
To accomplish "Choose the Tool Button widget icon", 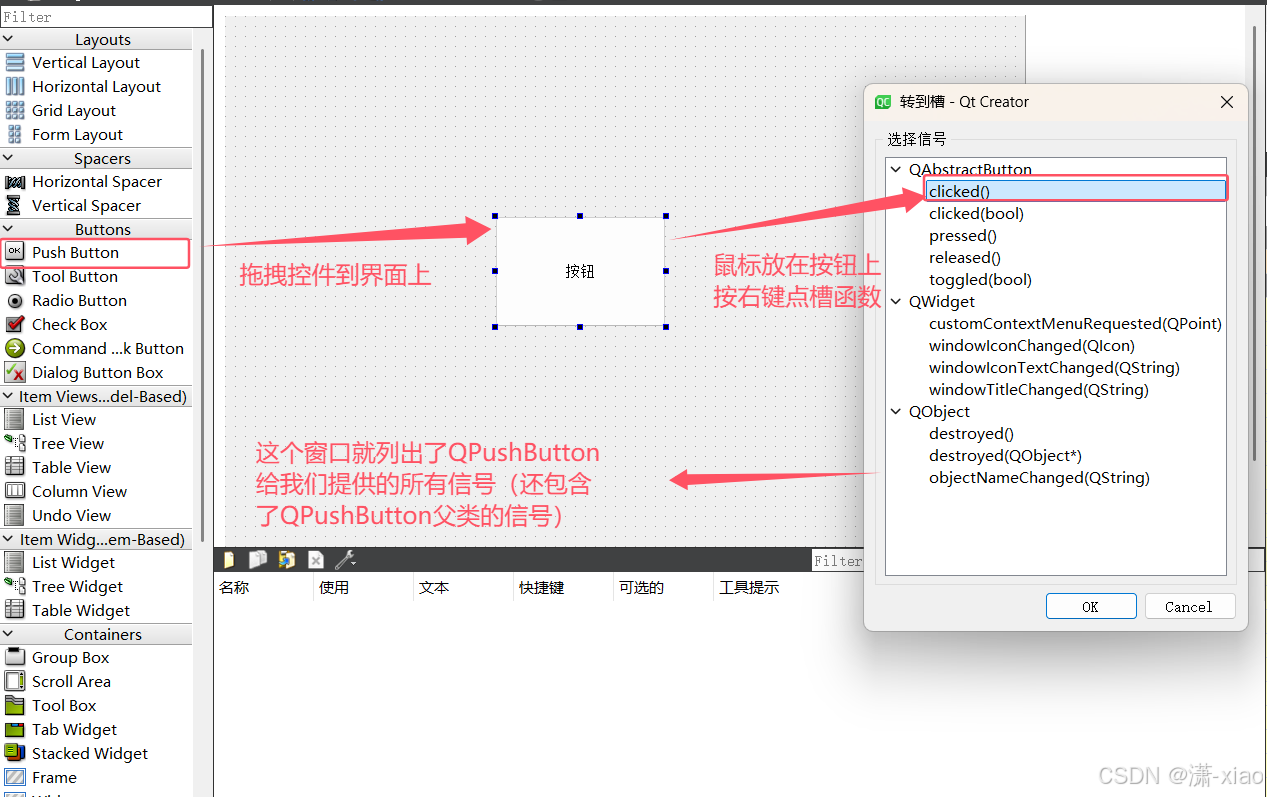I will pyautogui.click(x=15, y=276).
